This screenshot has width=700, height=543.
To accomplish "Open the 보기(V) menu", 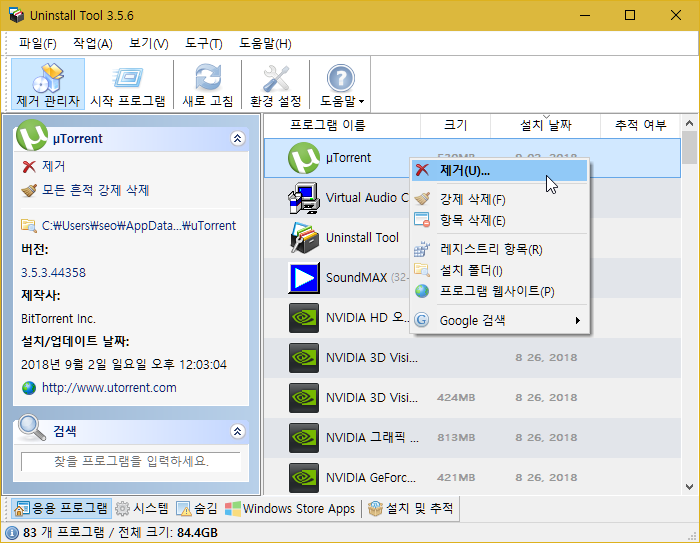I will point(149,44).
